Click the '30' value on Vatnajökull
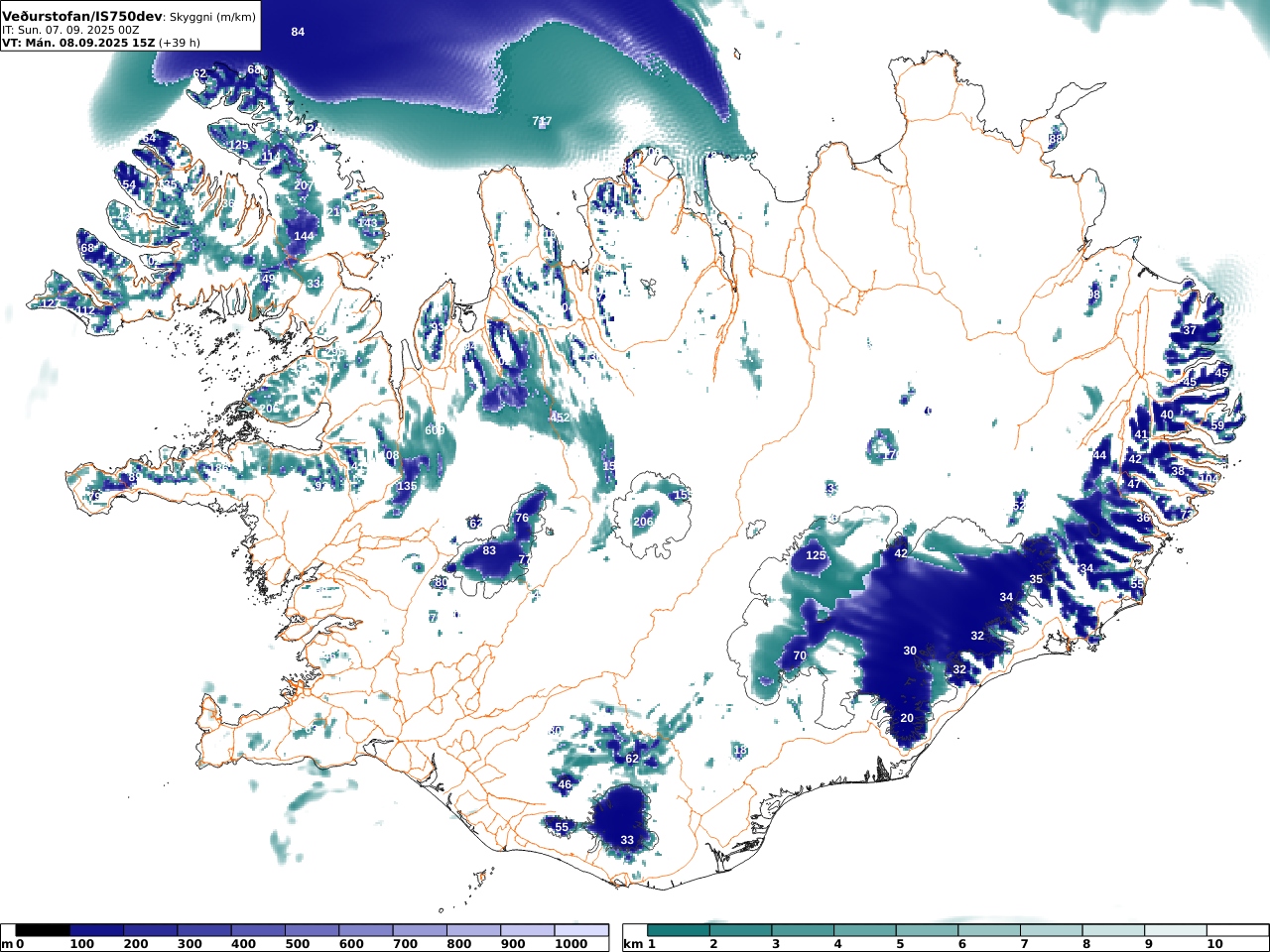1270x952 pixels. (910, 652)
